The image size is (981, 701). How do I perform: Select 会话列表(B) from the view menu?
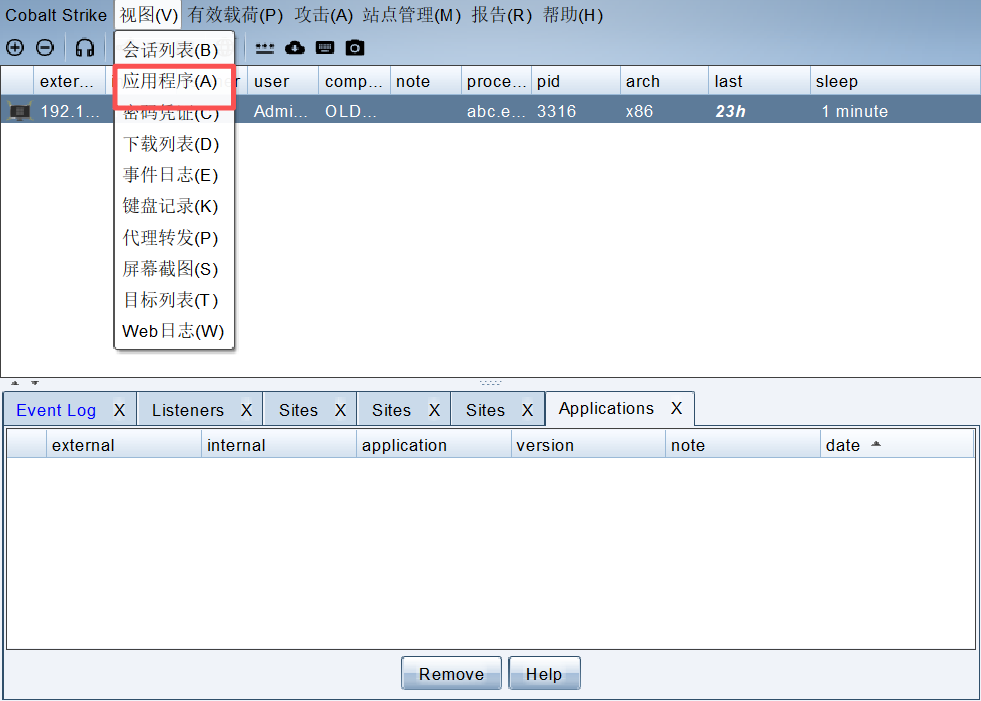pos(174,50)
